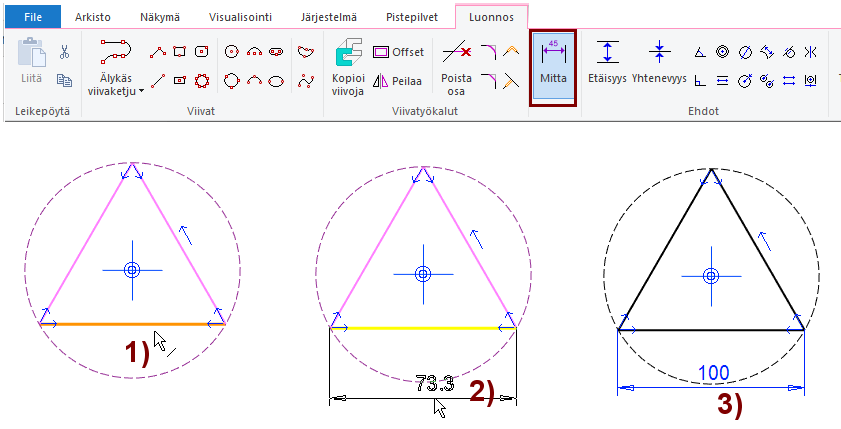Select the equal length constraint icon
Image resolution: width=841 pixels, height=429 pixels.
pos(789,81)
